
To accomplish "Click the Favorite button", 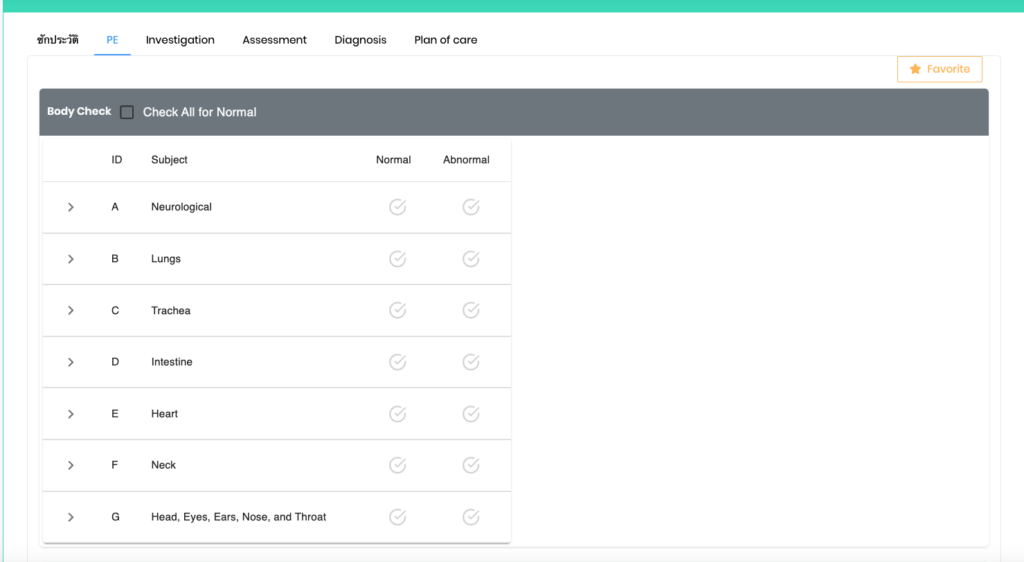I will click(x=939, y=69).
